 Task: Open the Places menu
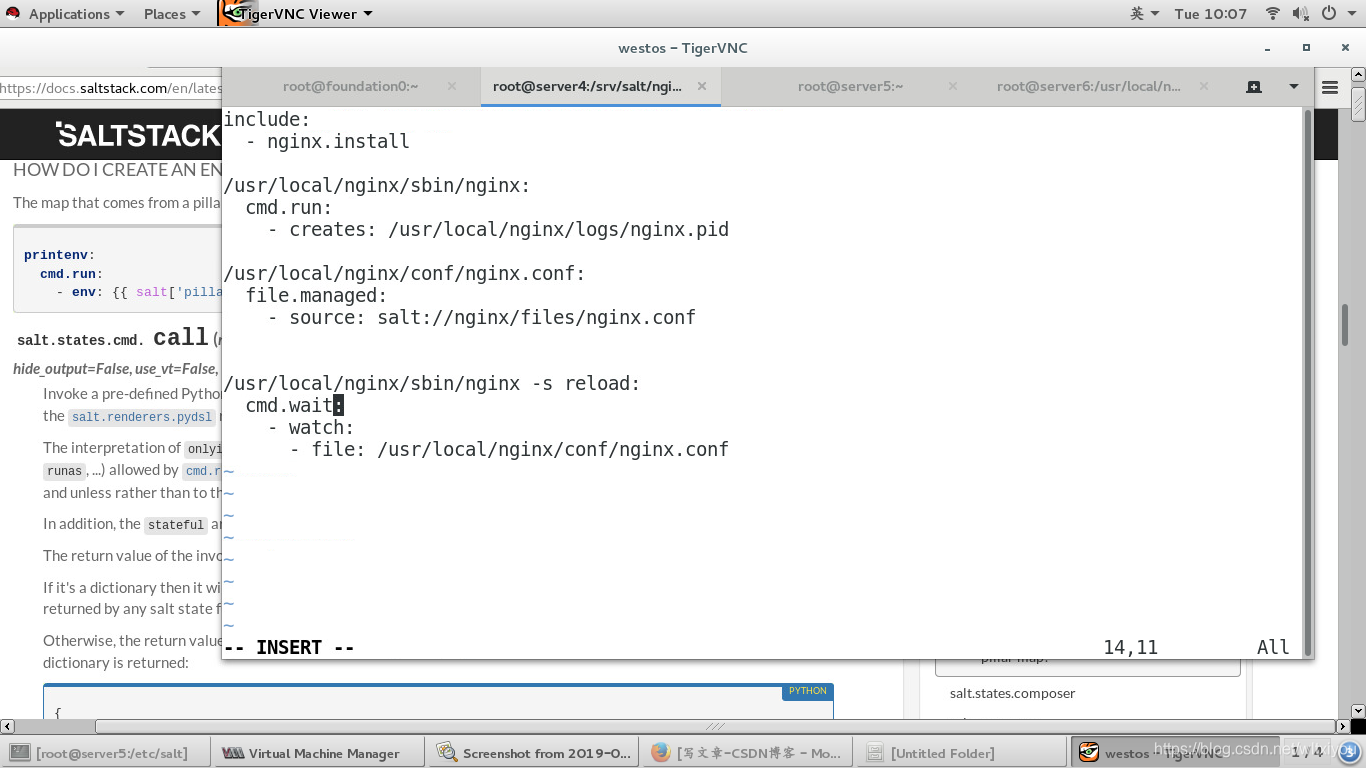pyautogui.click(x=172, y=14)
